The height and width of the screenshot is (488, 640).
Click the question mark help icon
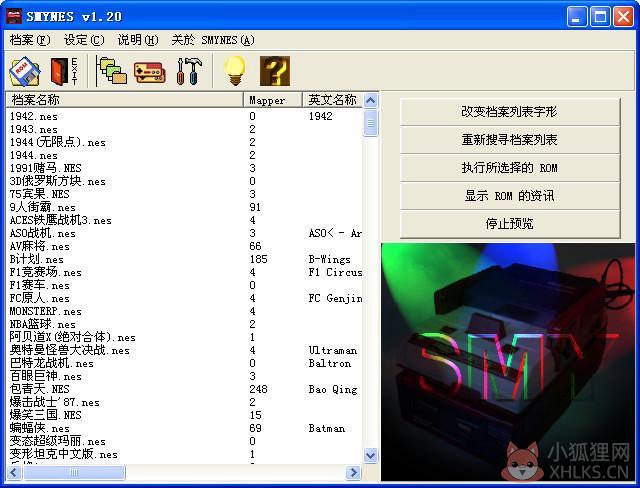click(x=275, y=71)
